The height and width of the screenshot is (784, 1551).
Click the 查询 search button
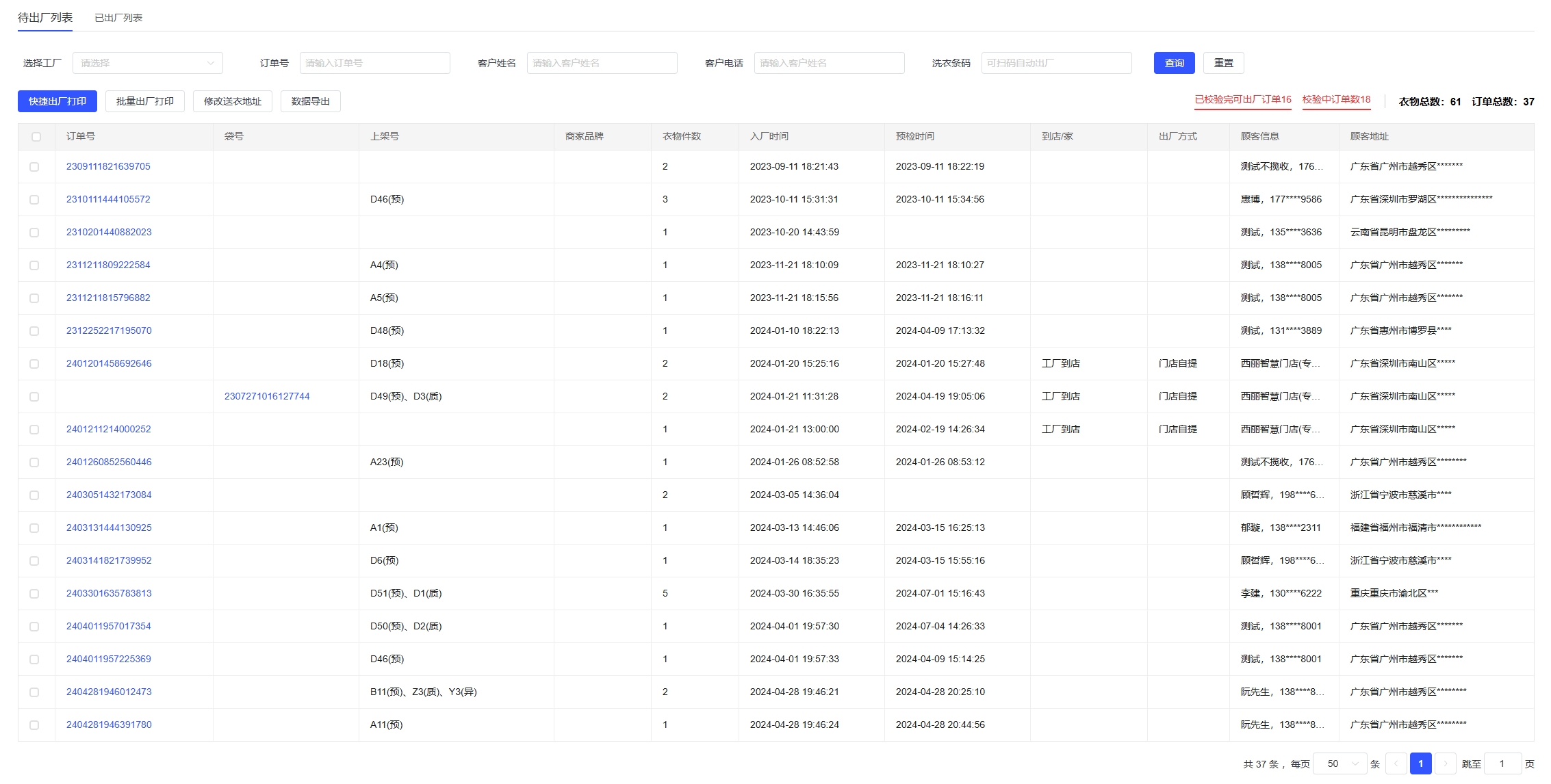tap(1174, 63)
